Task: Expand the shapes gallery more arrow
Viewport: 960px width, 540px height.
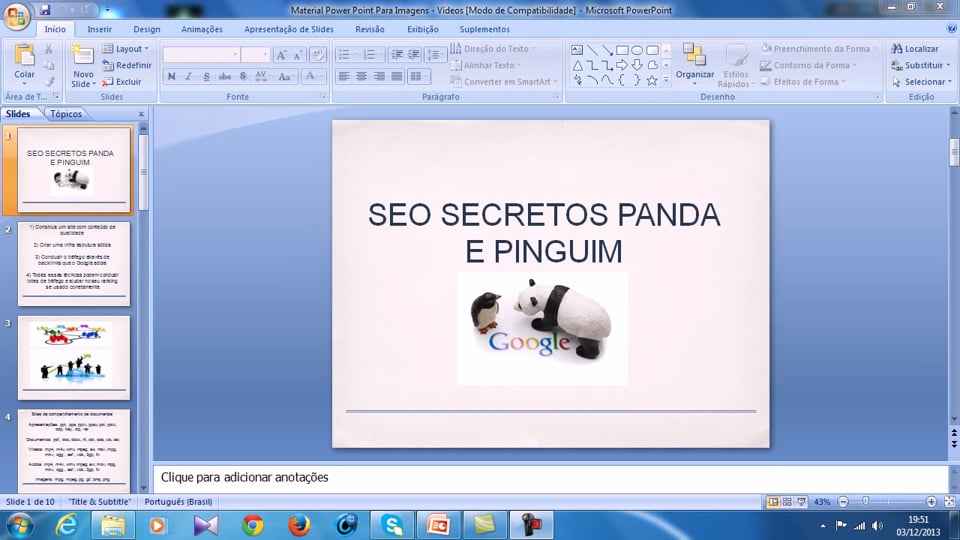Action: (666, 80)
